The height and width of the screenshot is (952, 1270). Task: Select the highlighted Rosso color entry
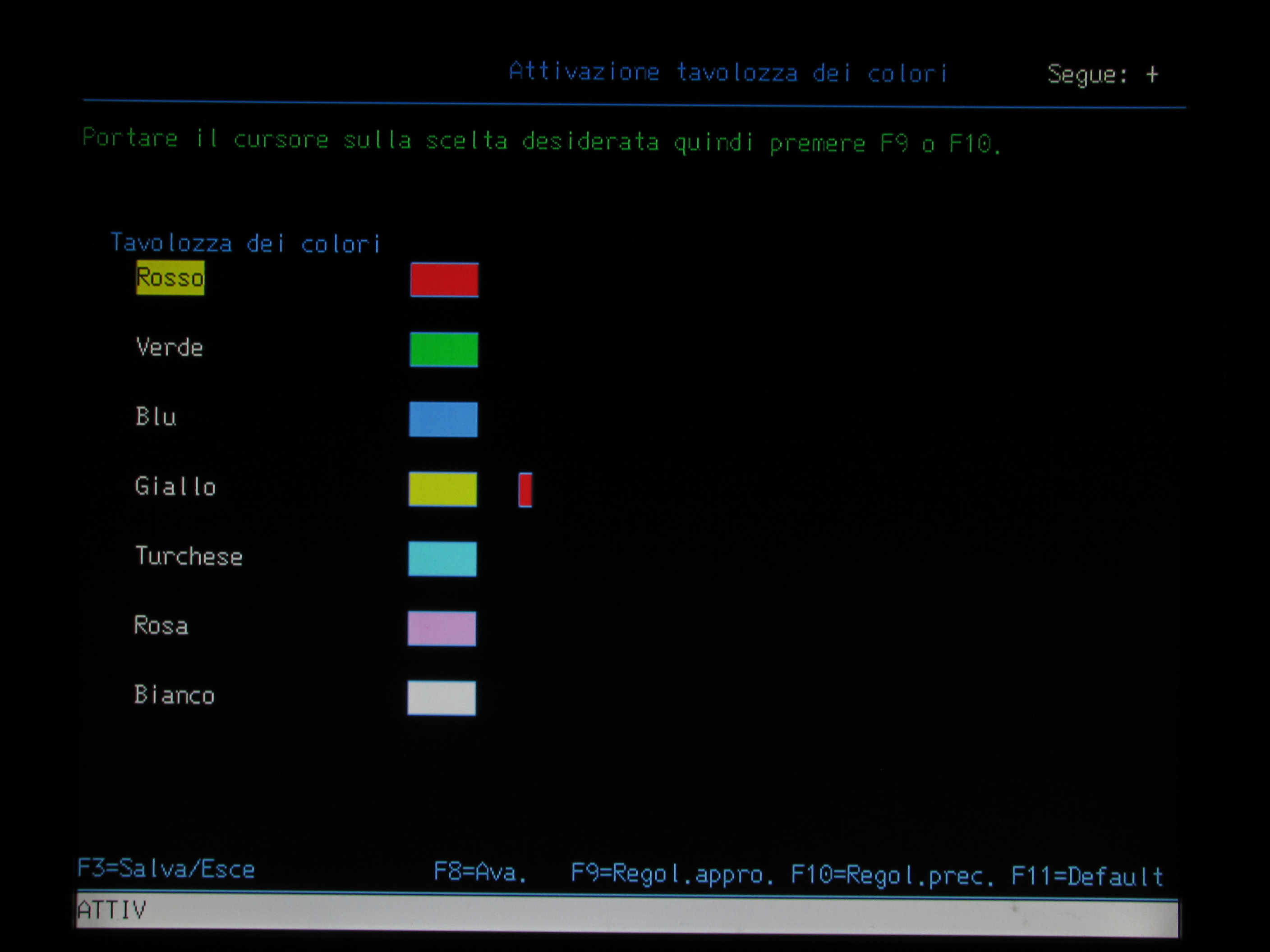coord(170,278)
